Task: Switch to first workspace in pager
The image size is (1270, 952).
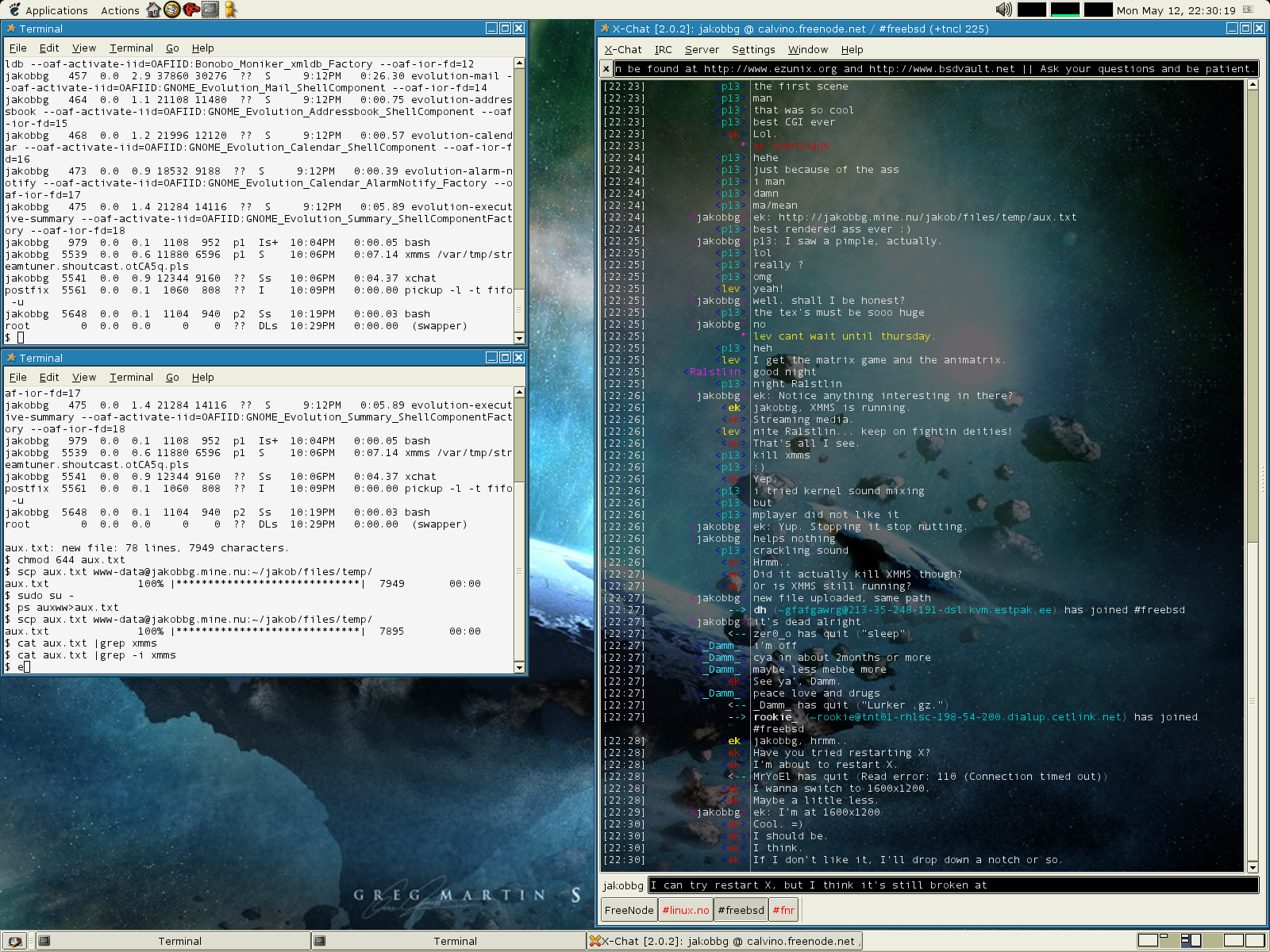Action: 1148,941
